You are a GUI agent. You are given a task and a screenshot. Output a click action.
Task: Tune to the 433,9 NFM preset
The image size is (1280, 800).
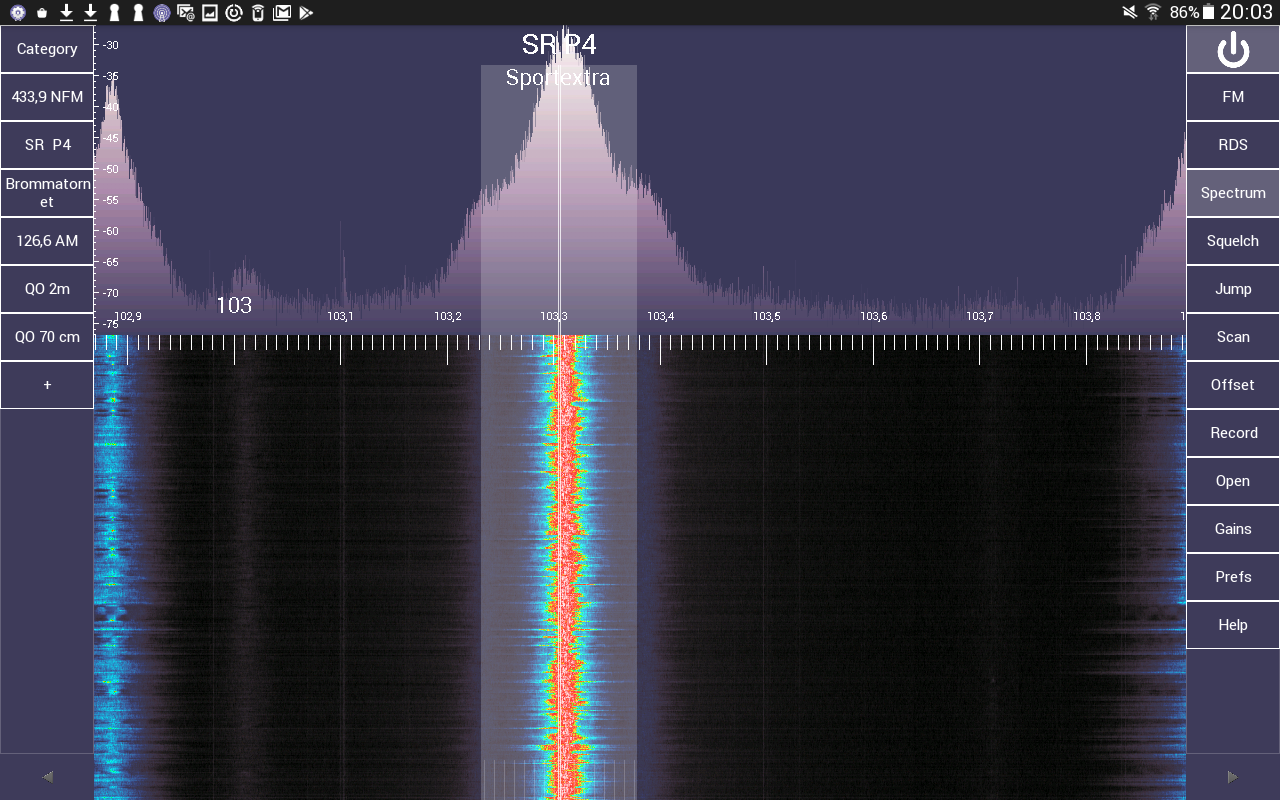click(x=47, y=97)
